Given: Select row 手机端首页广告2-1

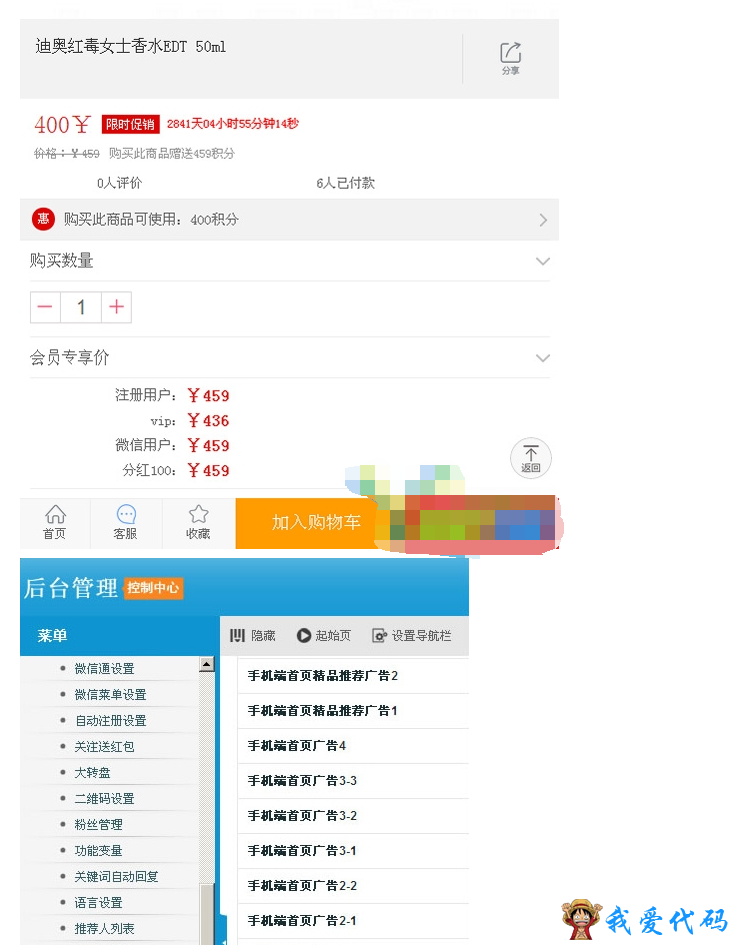Looking at the screenshot, I should 353,920.
